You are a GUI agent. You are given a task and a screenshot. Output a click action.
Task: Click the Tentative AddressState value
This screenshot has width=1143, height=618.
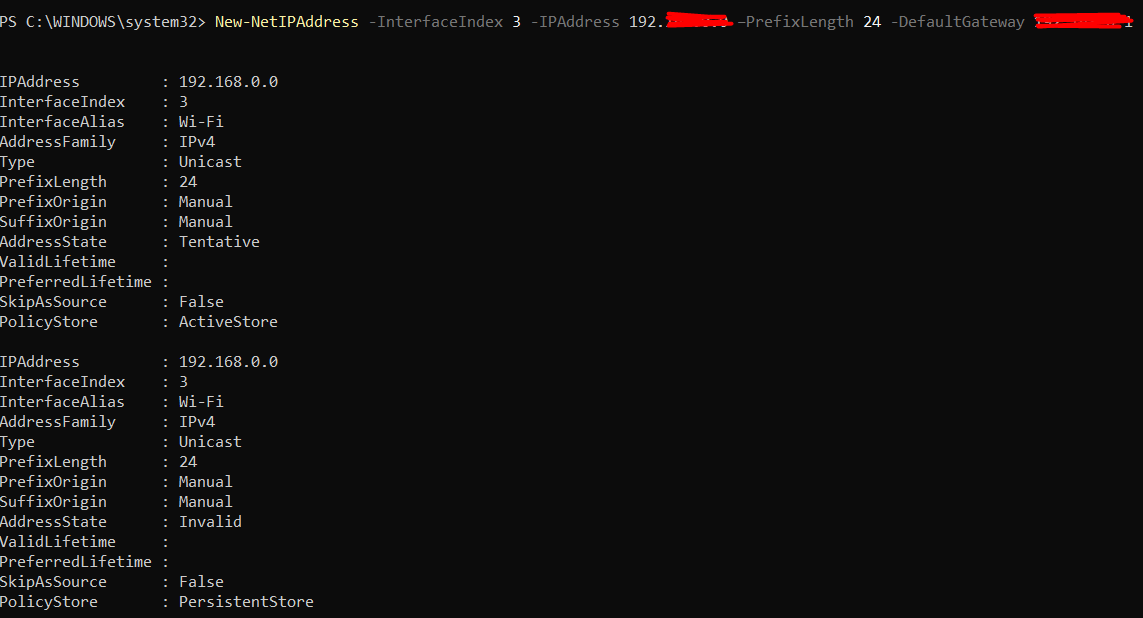pos(219,241)
